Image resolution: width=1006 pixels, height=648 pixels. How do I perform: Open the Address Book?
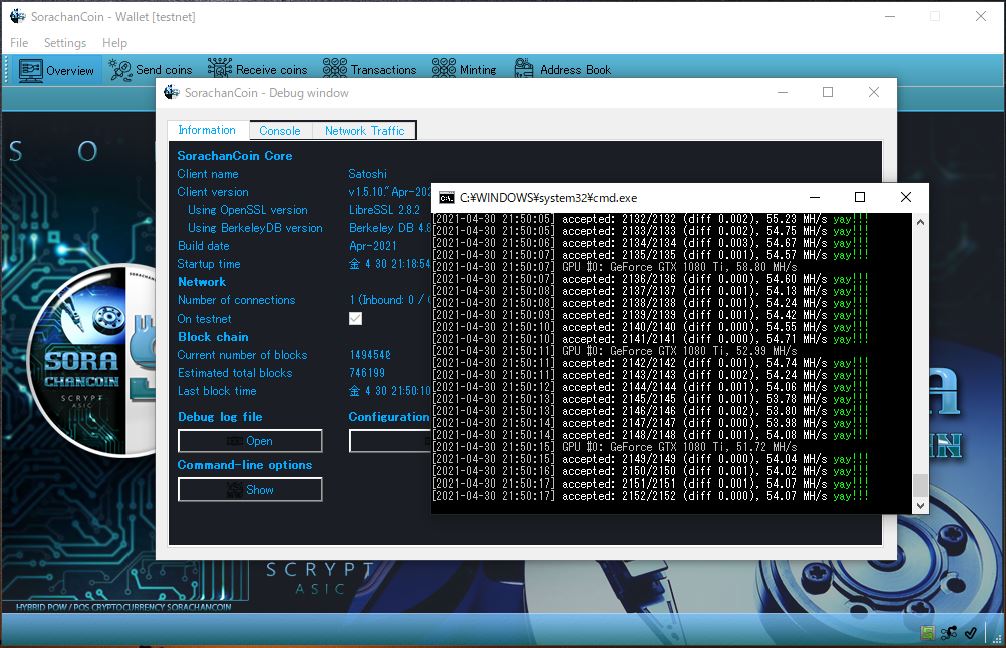(563, 70)
